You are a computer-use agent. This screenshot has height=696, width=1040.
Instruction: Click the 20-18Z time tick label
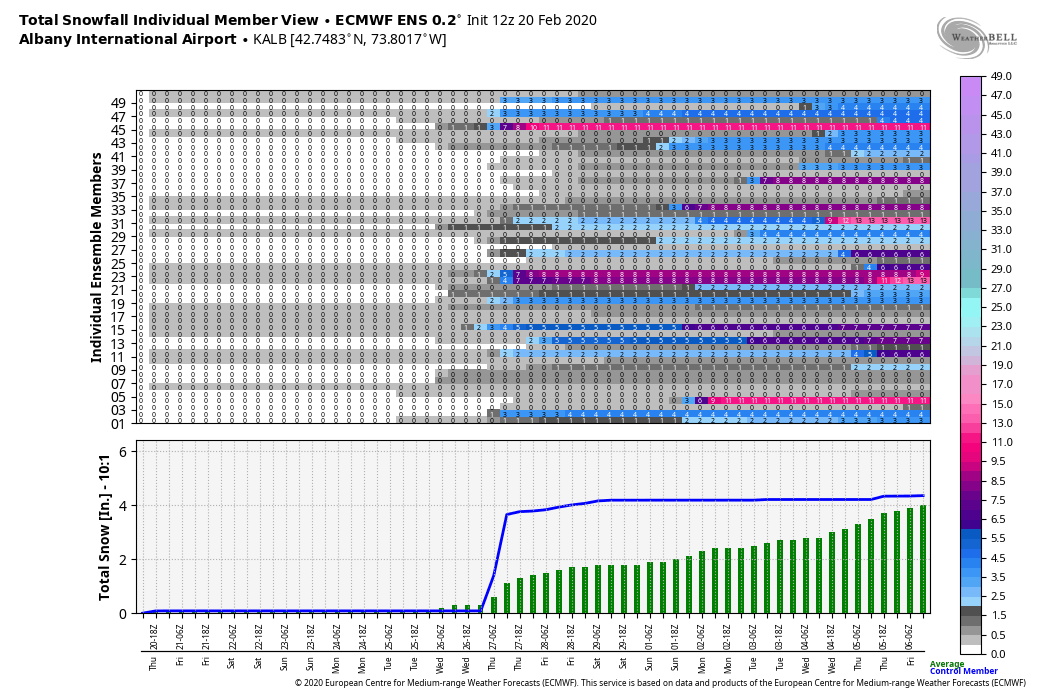[x=154, y=637]
